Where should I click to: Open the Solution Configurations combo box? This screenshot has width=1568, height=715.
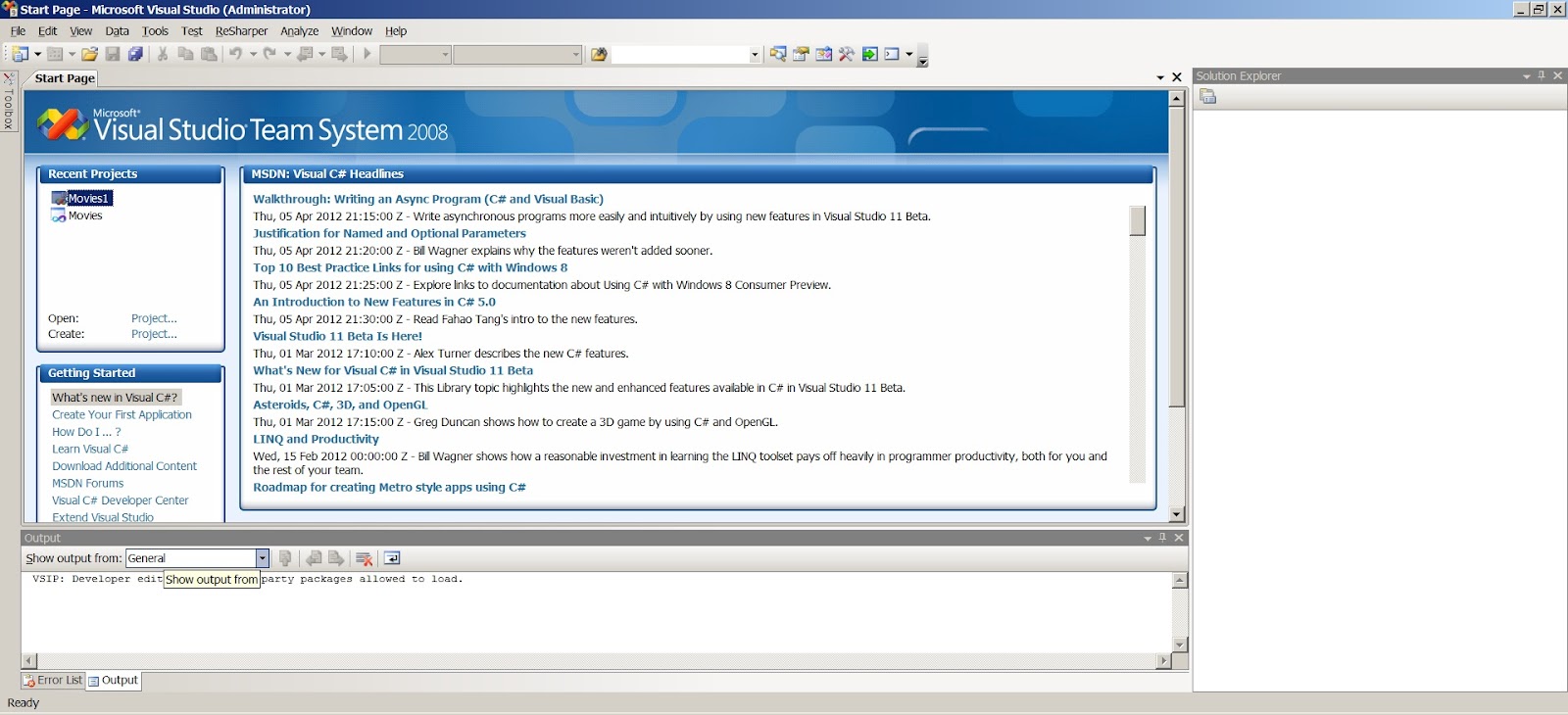pyautogui.click(x=416, y=55)
